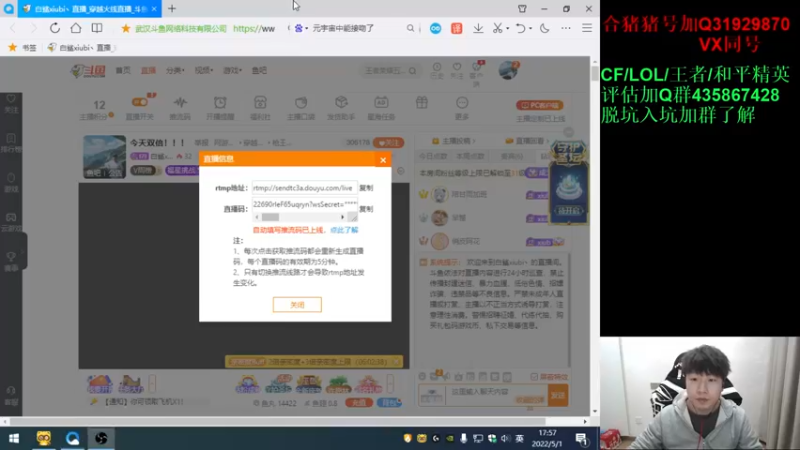Click the orange 发送 send button
This screenshot has height=450, width=800.
pyautogui.click(x=558, y=395)
